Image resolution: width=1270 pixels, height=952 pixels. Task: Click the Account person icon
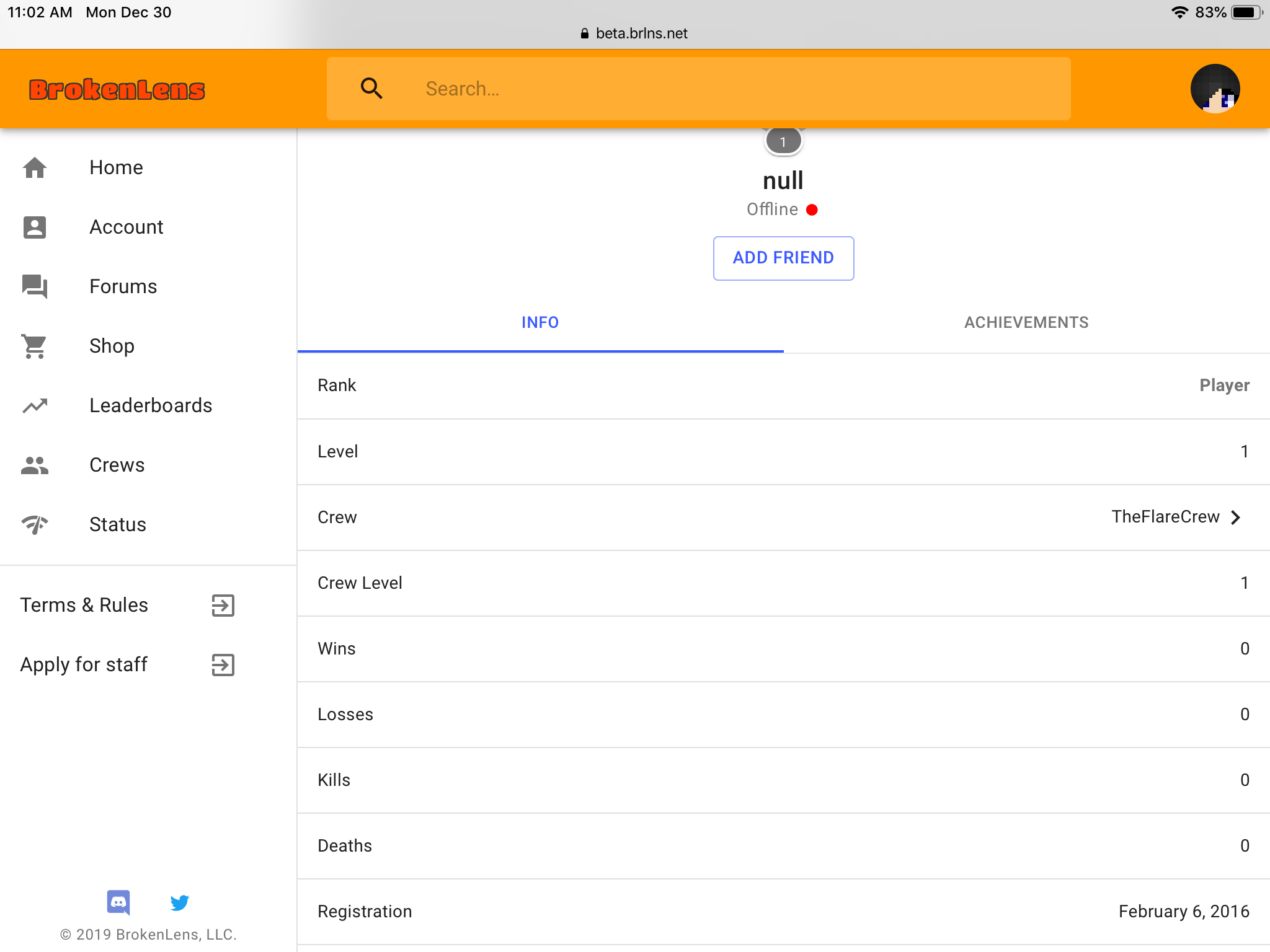(x=35, y=227)
